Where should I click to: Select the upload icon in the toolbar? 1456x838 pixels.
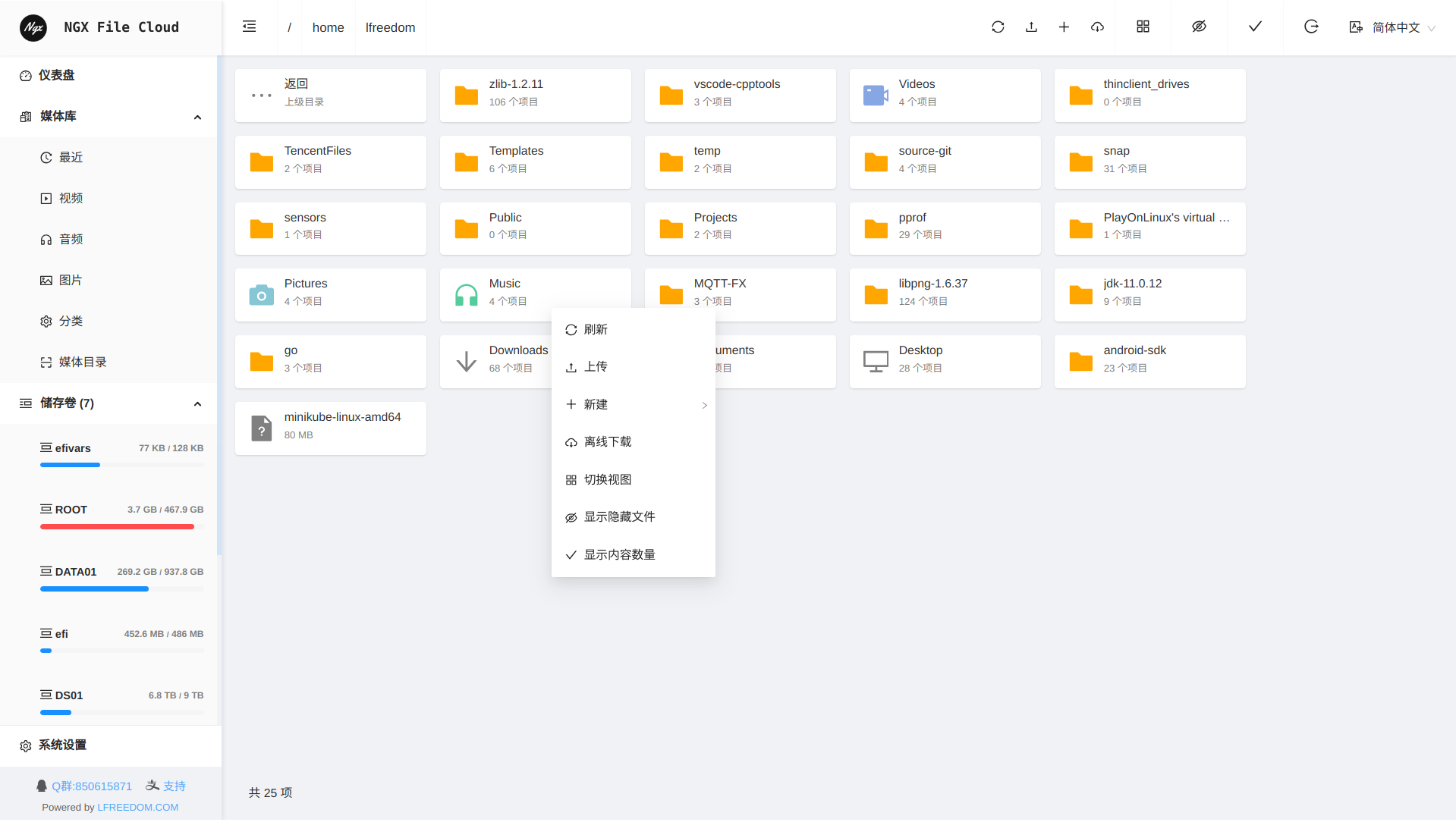click(x=1031, y=27)
